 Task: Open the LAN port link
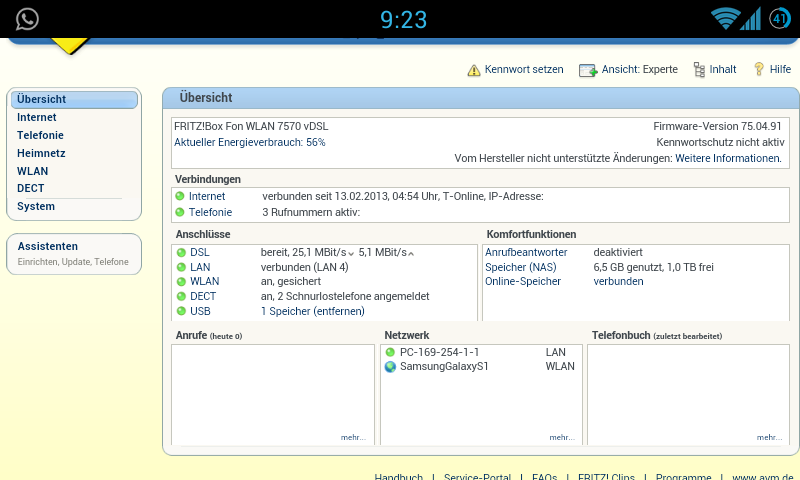(200, 267)
